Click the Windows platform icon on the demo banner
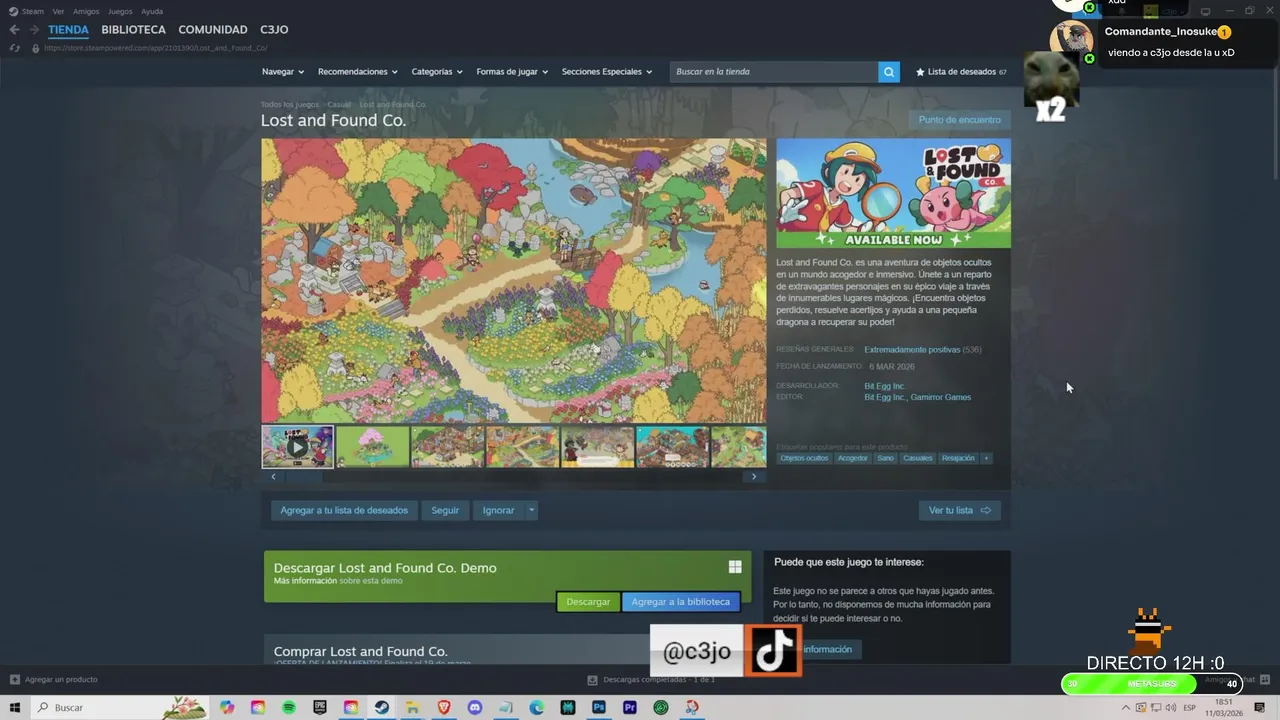 coord(735,567)
